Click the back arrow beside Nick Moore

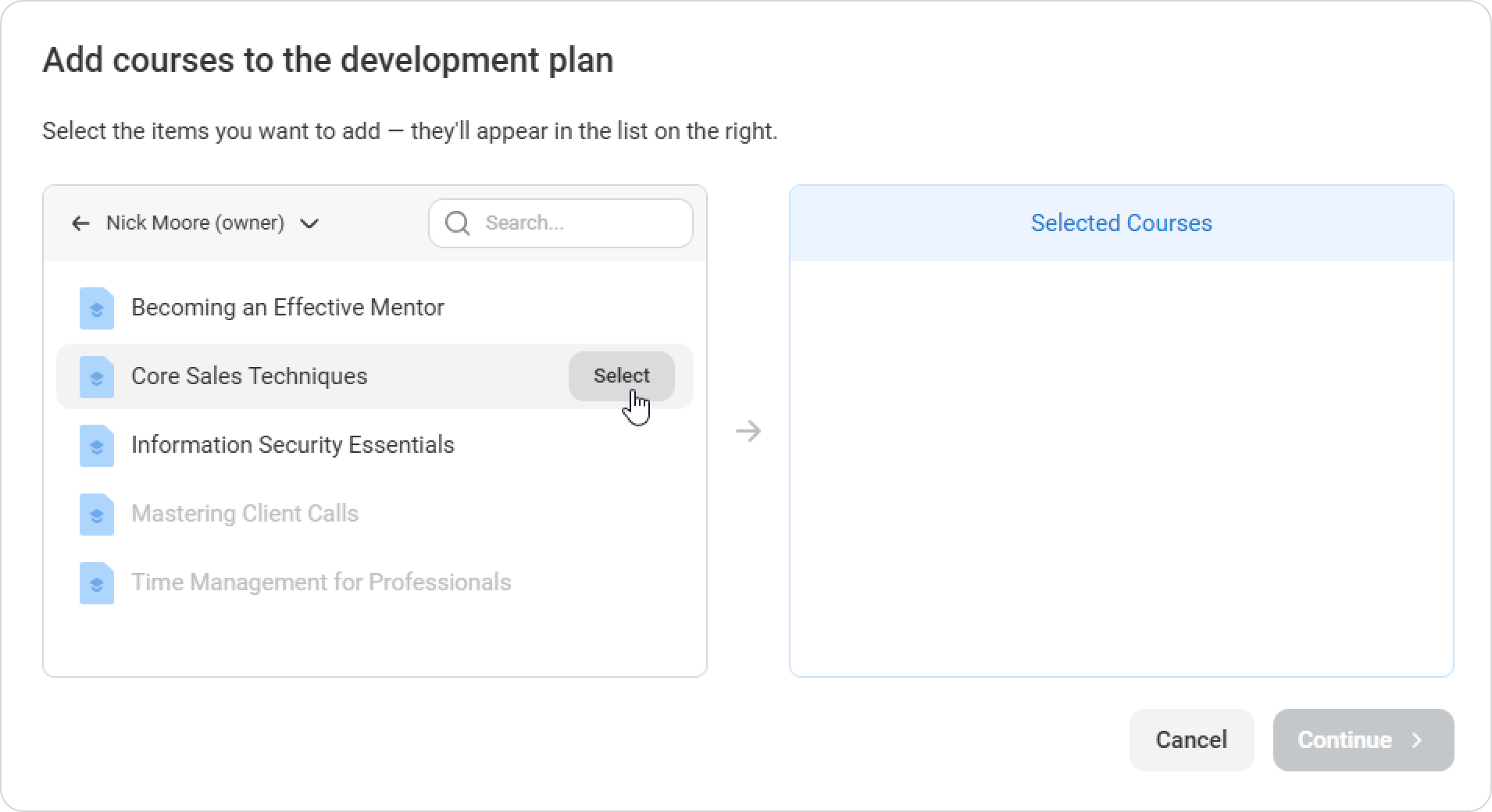[80, 224]
